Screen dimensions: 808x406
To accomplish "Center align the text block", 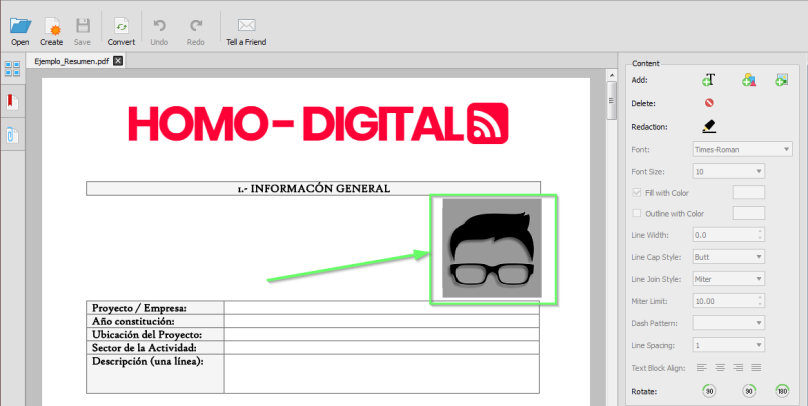I will pyautogui.click(x=720, y=368).
